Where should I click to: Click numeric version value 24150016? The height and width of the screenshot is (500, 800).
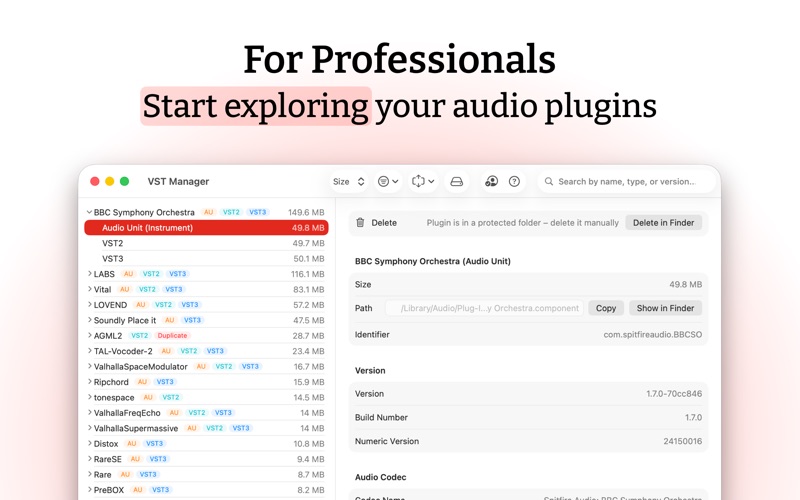[683, 441]
